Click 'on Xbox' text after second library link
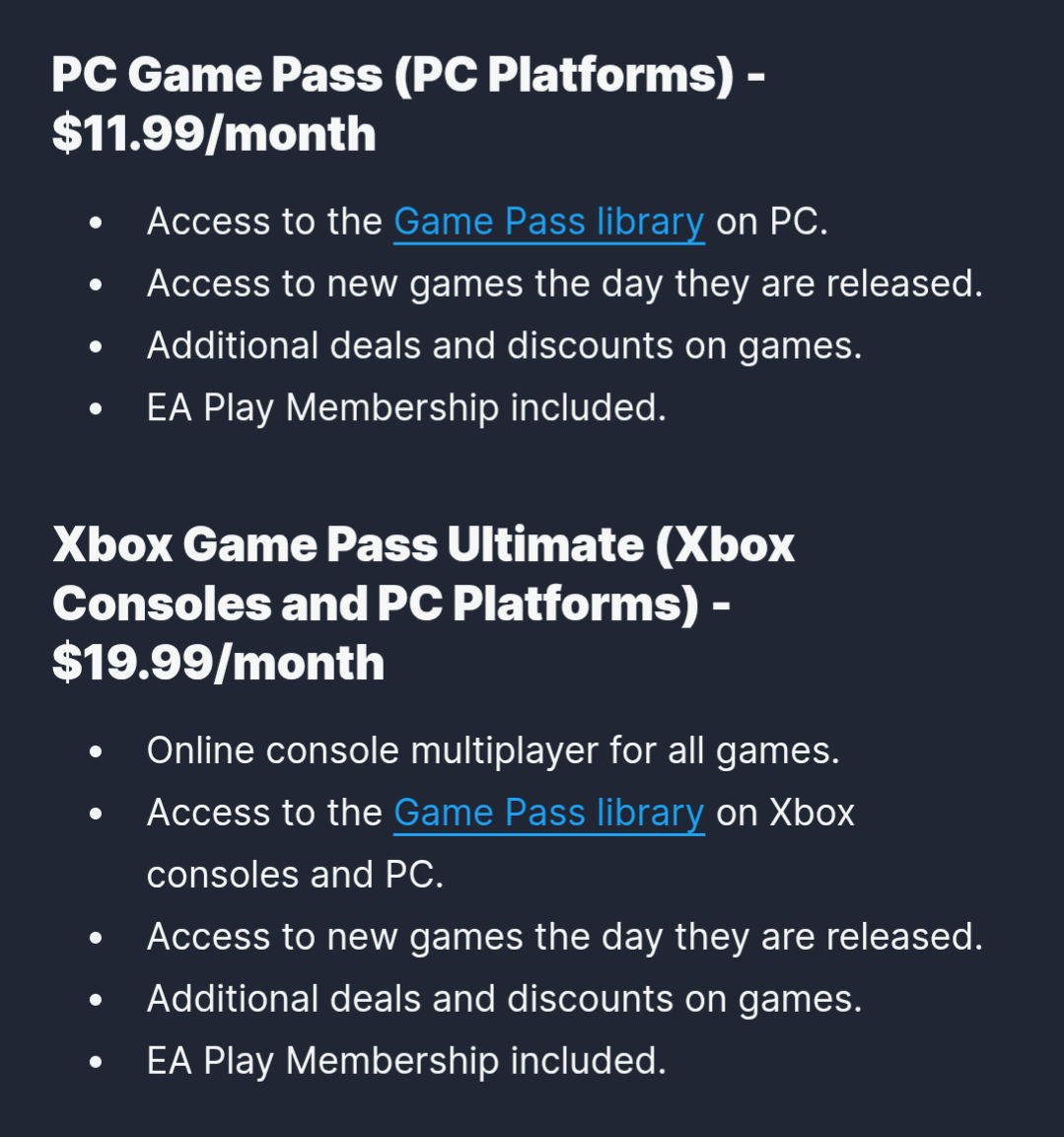Viewport: 1064px width, 1137px height. 786,813
